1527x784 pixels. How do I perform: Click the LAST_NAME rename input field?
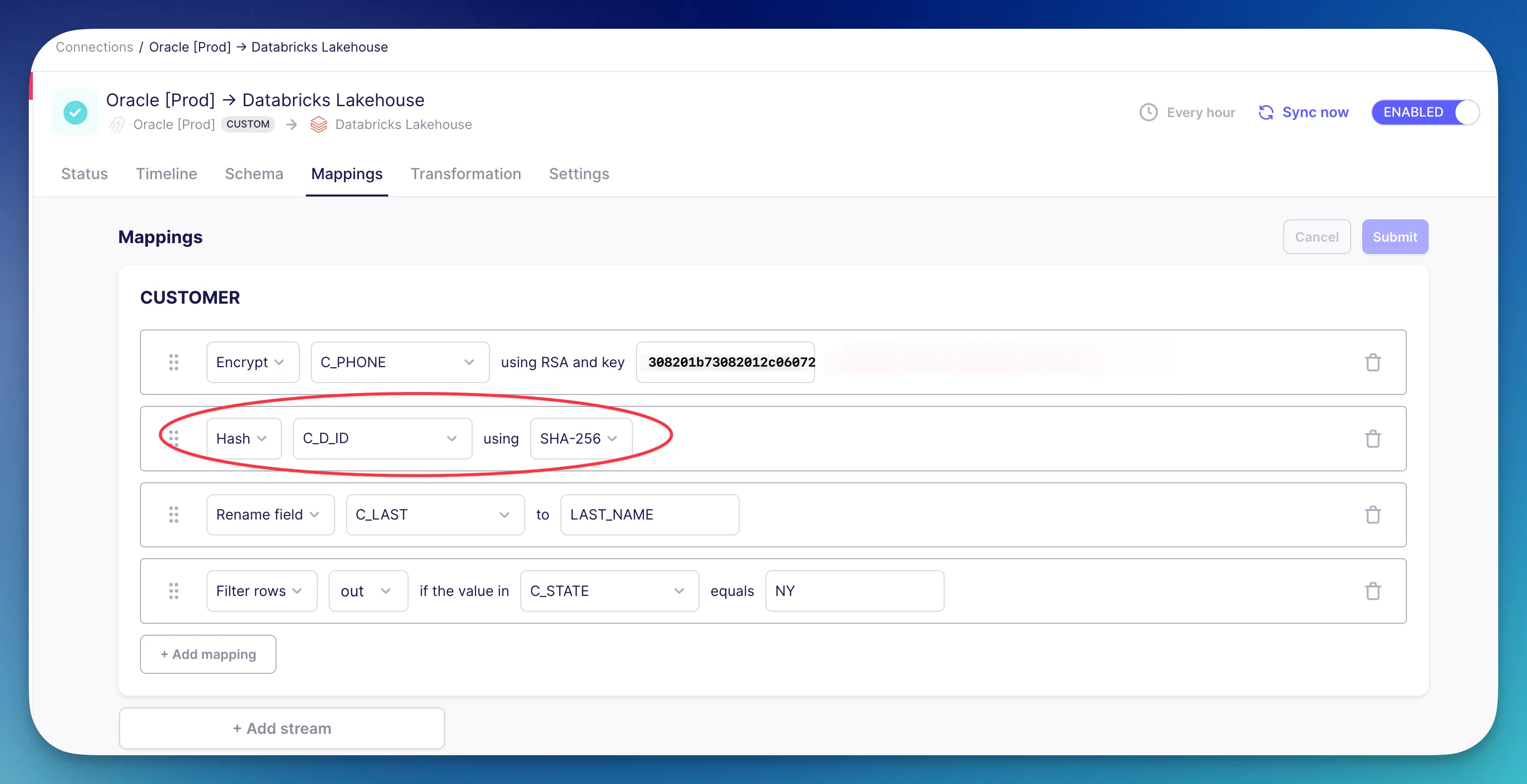649,515
